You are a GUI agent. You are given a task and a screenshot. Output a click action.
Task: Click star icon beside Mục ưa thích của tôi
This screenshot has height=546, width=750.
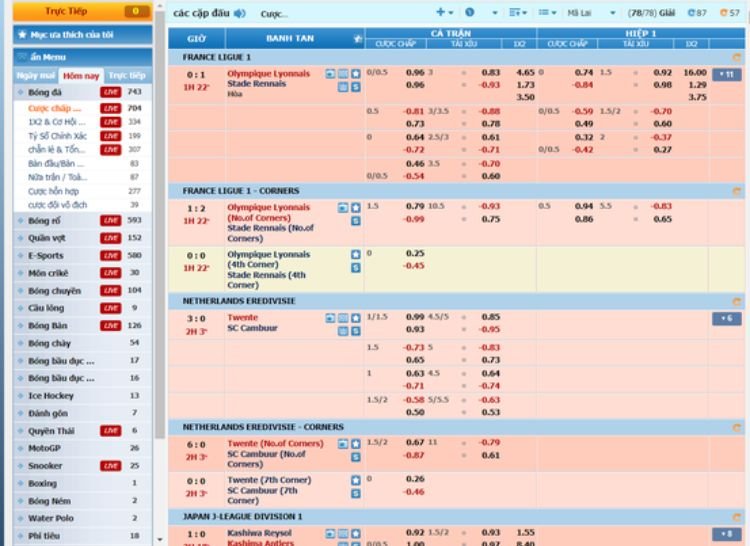pos(21,34)
